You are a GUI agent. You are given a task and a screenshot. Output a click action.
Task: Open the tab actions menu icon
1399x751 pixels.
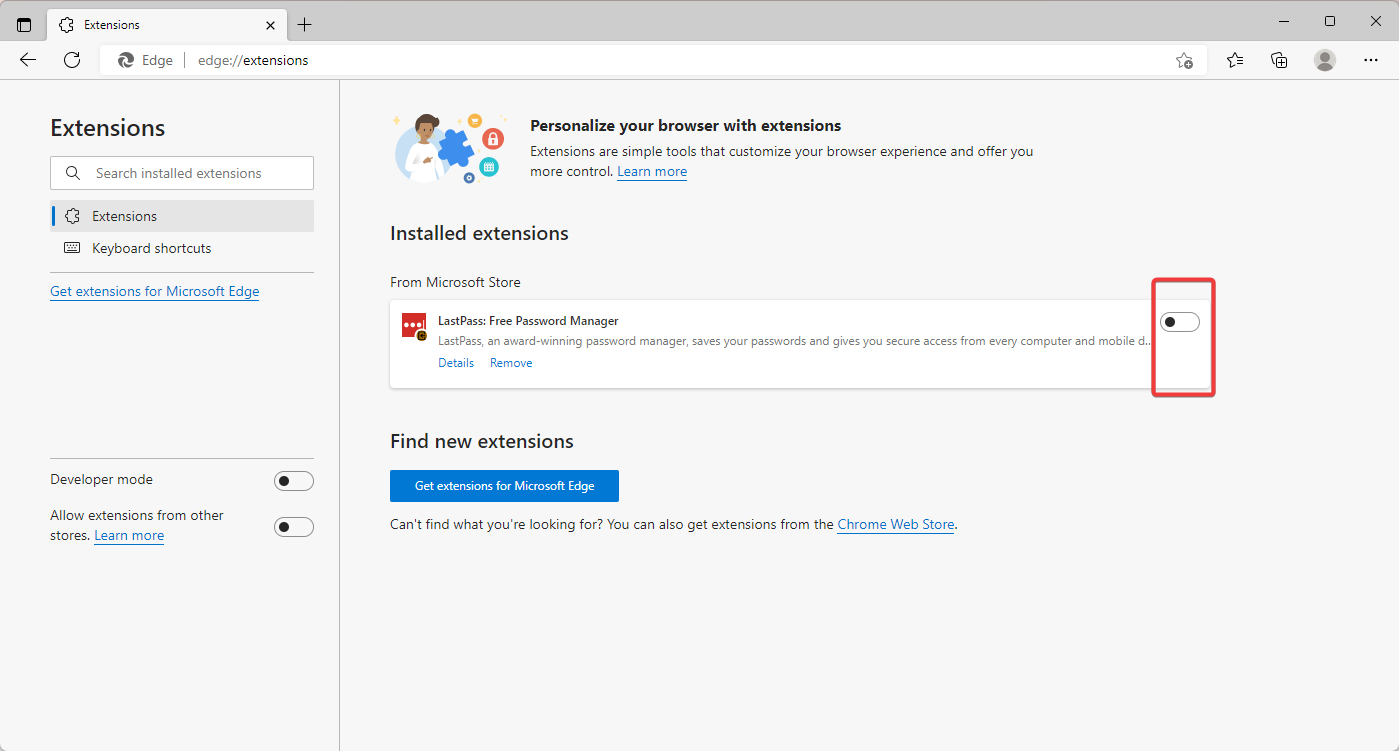[24, 24]
